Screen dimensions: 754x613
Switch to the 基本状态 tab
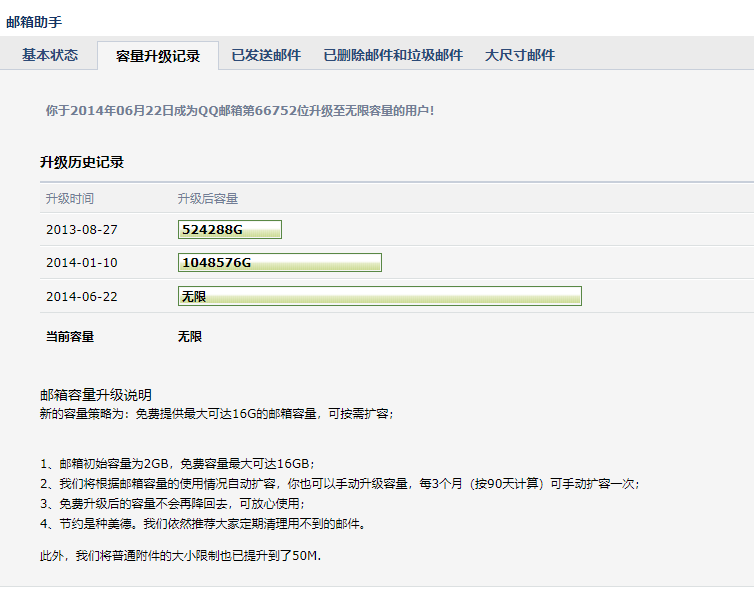tap(50, 55)
